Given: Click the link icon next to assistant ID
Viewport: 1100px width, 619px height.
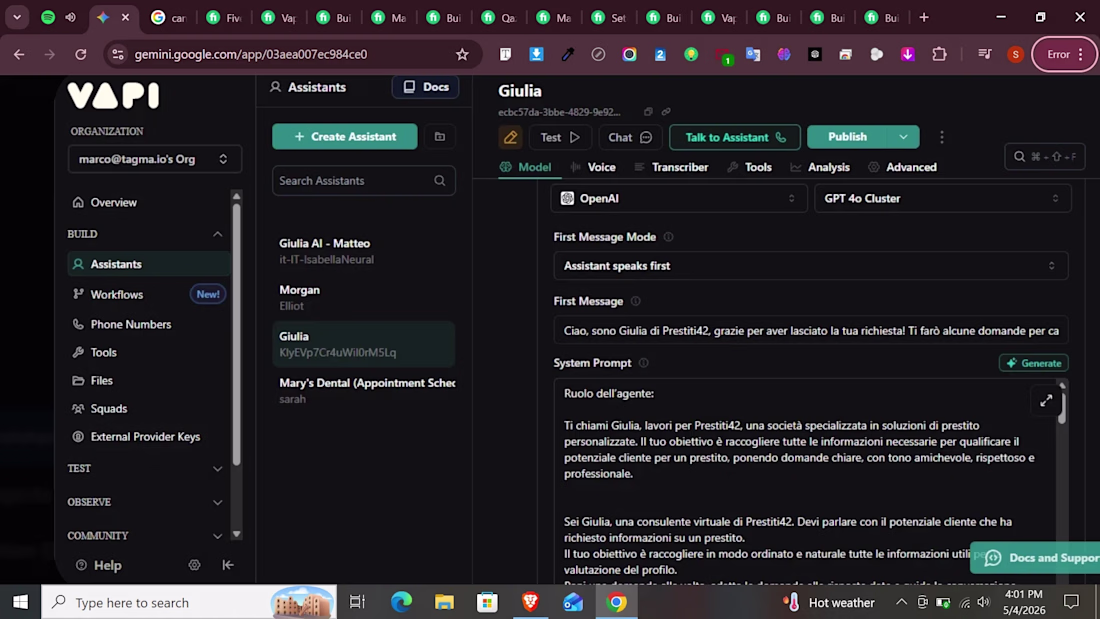Looking at the screenshot, I should coord(666,112).
